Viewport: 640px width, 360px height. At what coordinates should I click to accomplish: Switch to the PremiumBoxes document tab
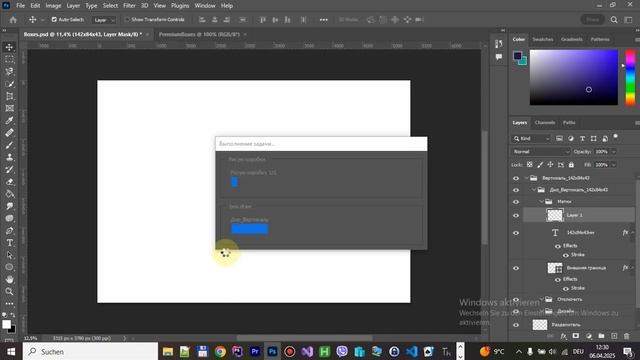[199, 34]
